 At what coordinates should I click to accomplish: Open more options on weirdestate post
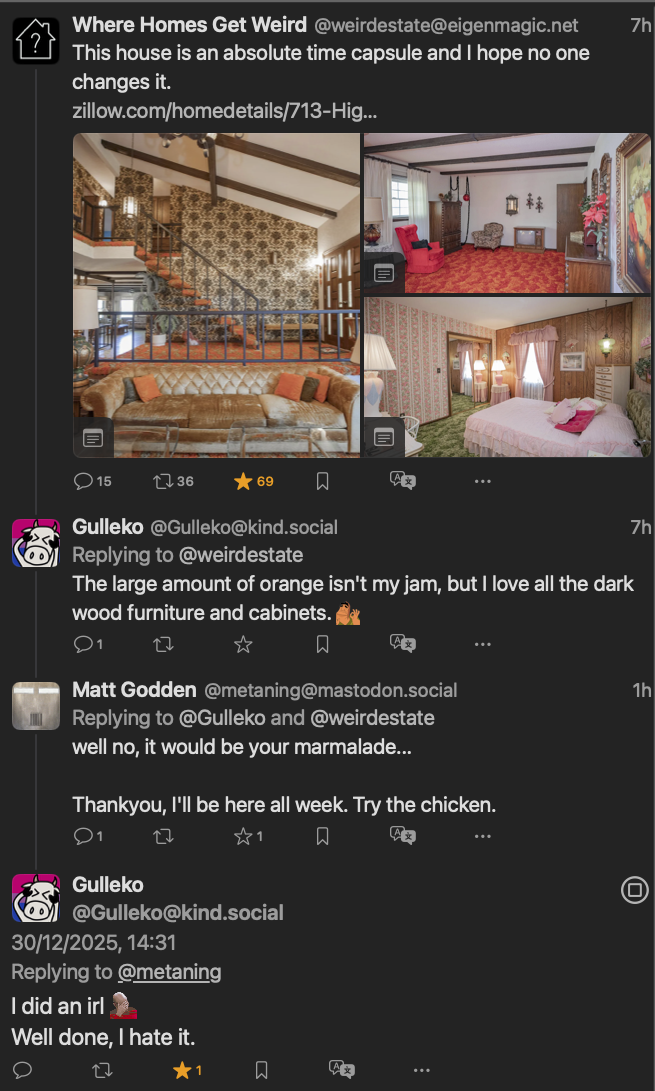tap(482, 481)
